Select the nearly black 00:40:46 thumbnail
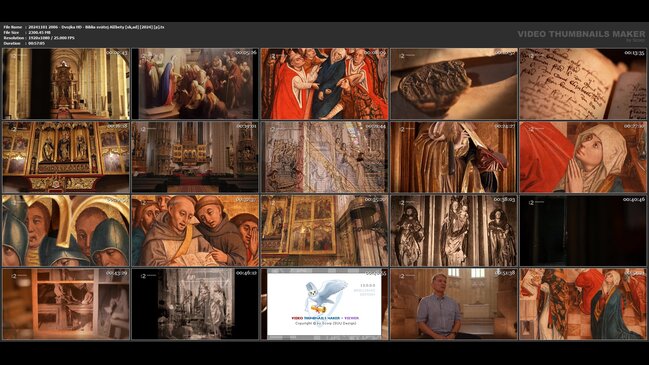The image size is (649, 365). [583, 231]
